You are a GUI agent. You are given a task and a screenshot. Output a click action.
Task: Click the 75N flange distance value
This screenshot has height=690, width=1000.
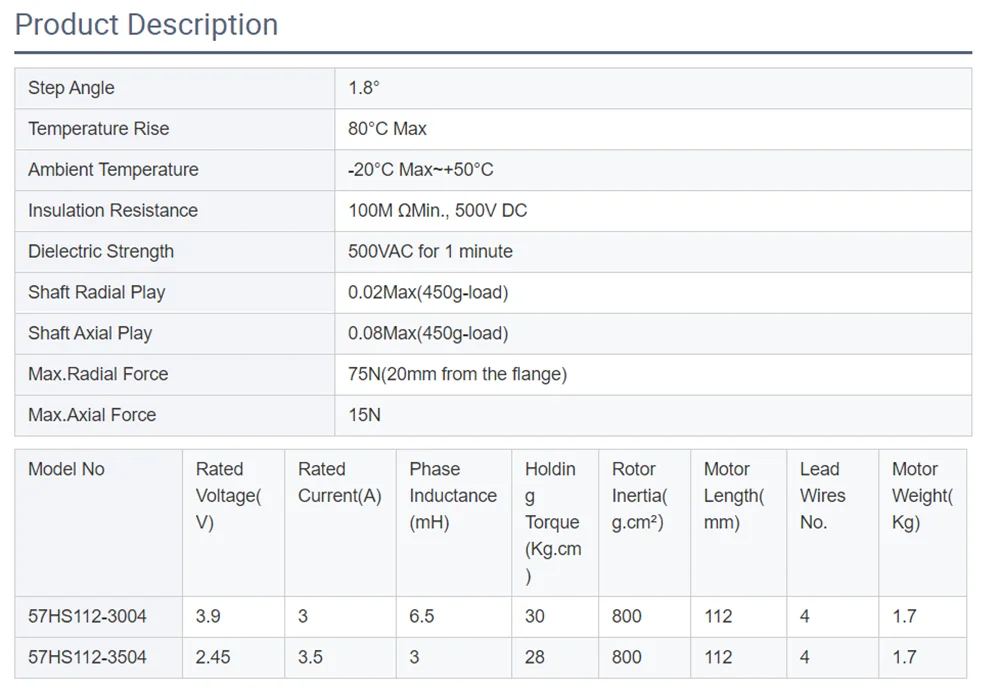456,374
